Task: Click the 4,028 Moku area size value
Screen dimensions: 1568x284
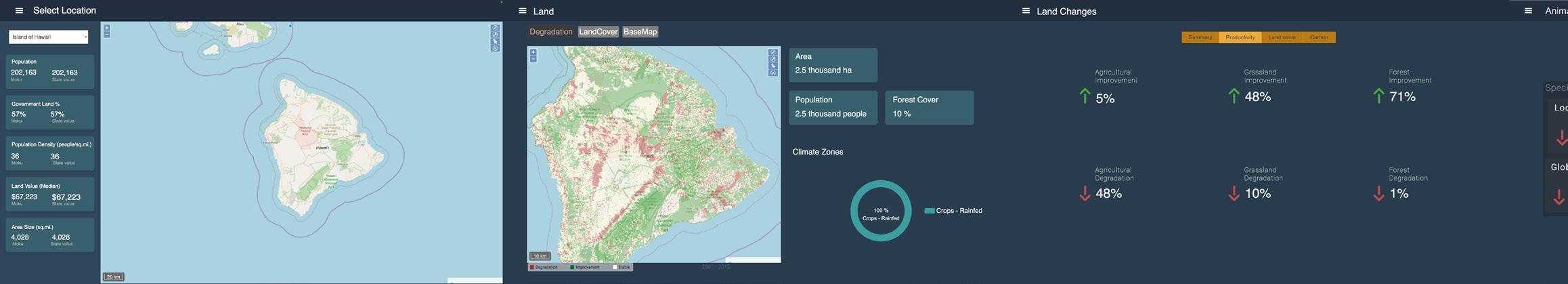Action: coord(20,237)
